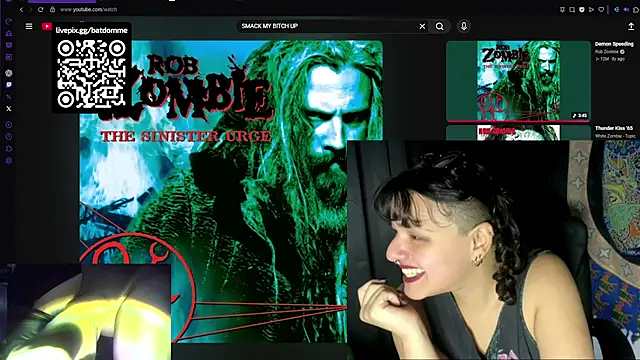
Task: Click the Rob Zombie Sinister Urge video player
Action: coord(231,192)
